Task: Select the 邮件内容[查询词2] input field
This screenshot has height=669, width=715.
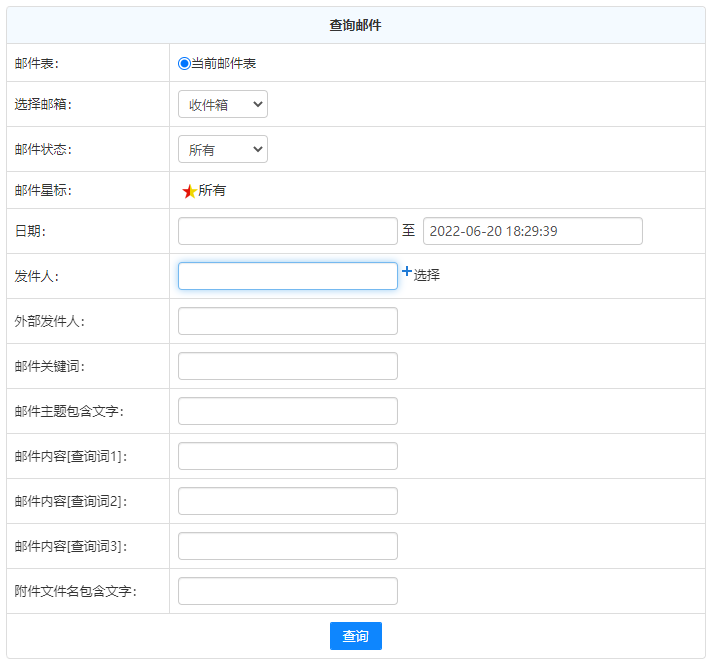Action: coord(287,501)
